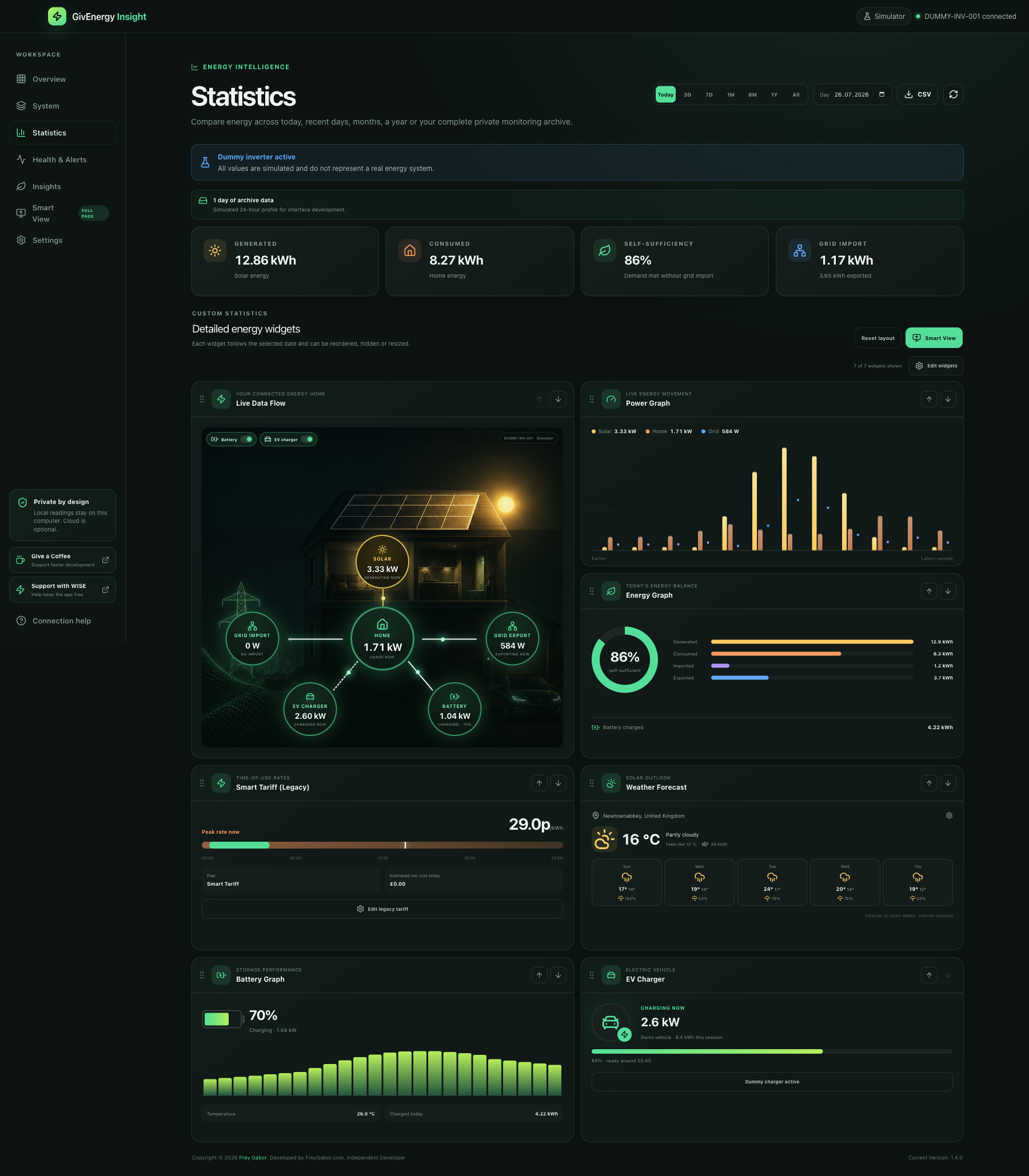Viewport: 1029px width, 1176px height.
Task: Click the Grid Import node 0 W
Action: click(x=252, y=639)
